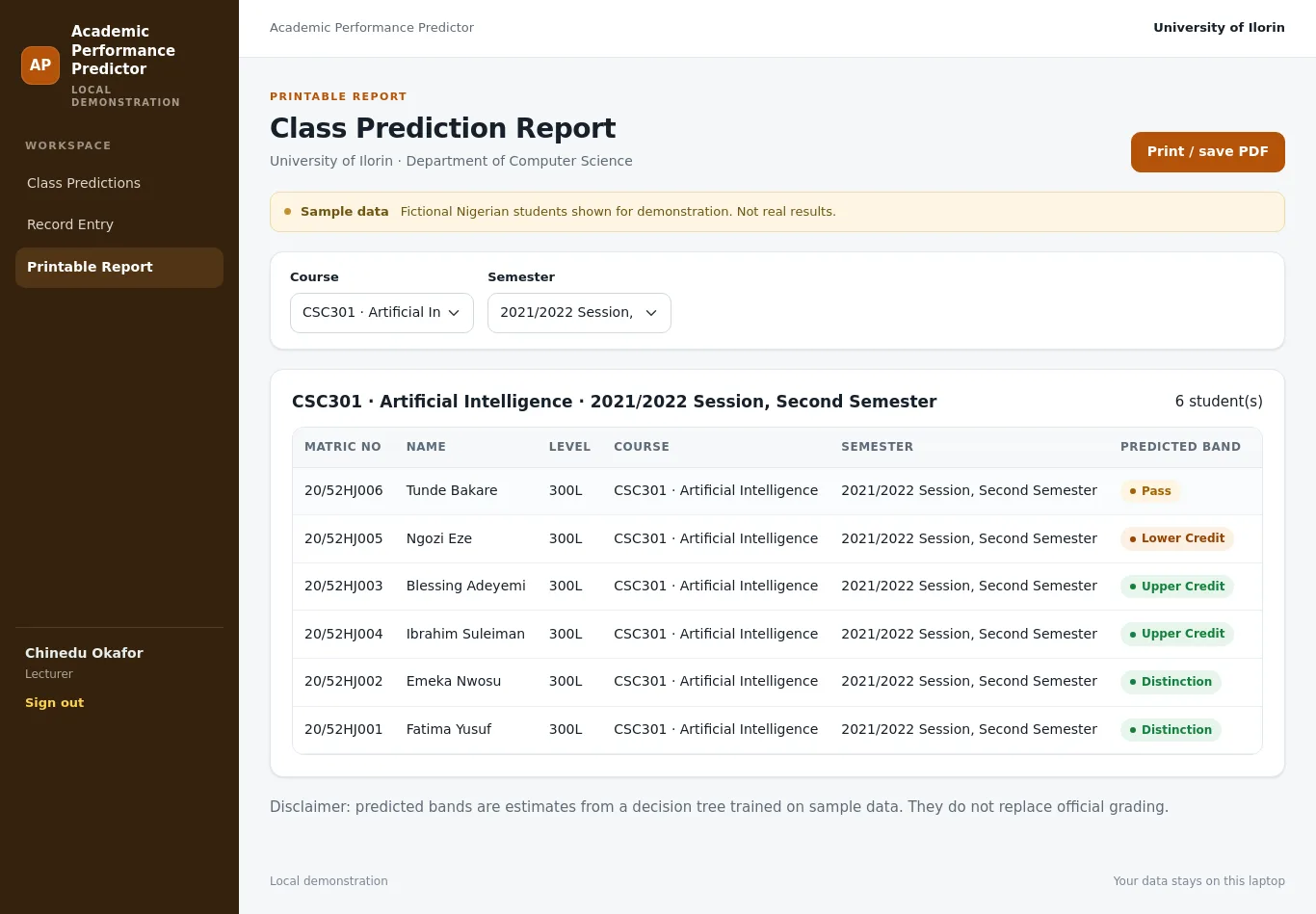The image size is (1316, 914).
Task: Select matric number 20/52HJ006
Action: point(344,490)
